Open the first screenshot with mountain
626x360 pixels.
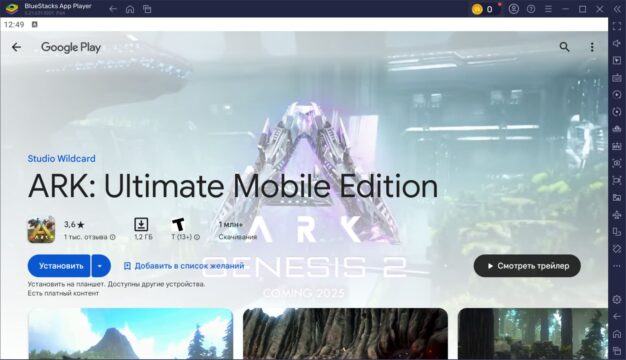(x=131, y=333)
